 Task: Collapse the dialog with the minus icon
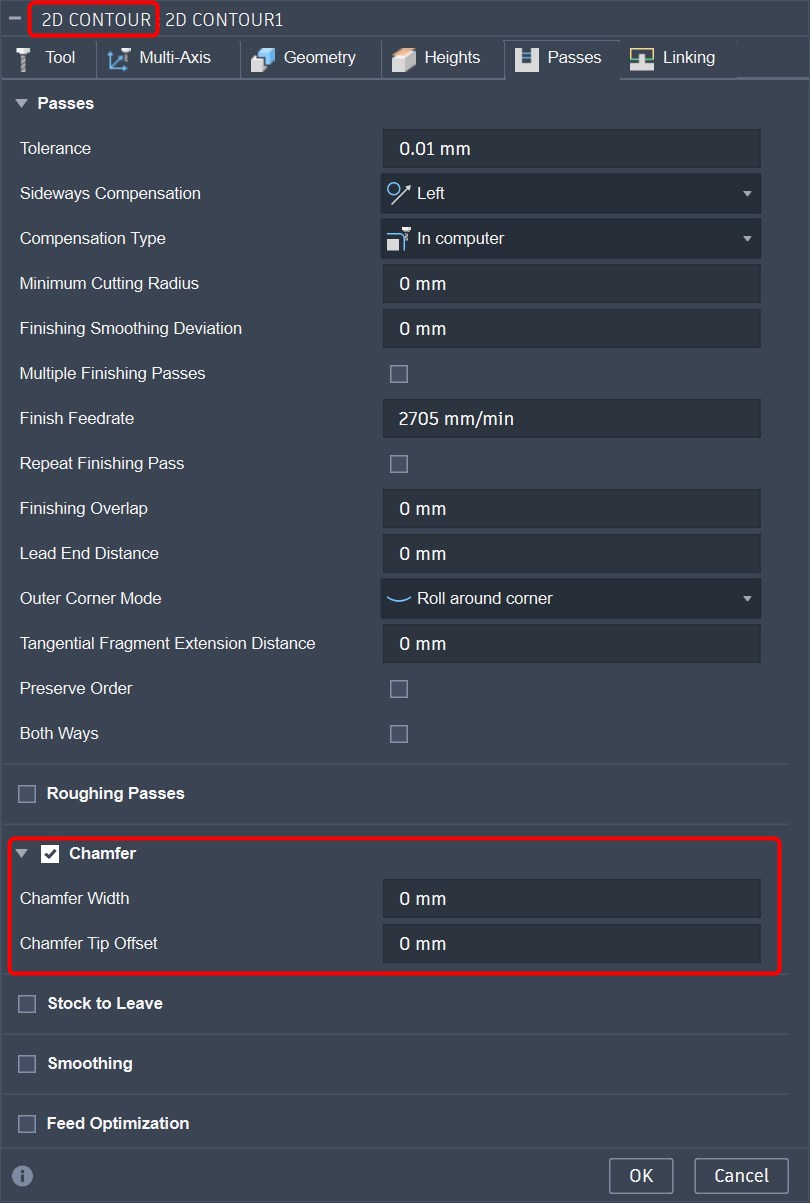coord(15,19)
